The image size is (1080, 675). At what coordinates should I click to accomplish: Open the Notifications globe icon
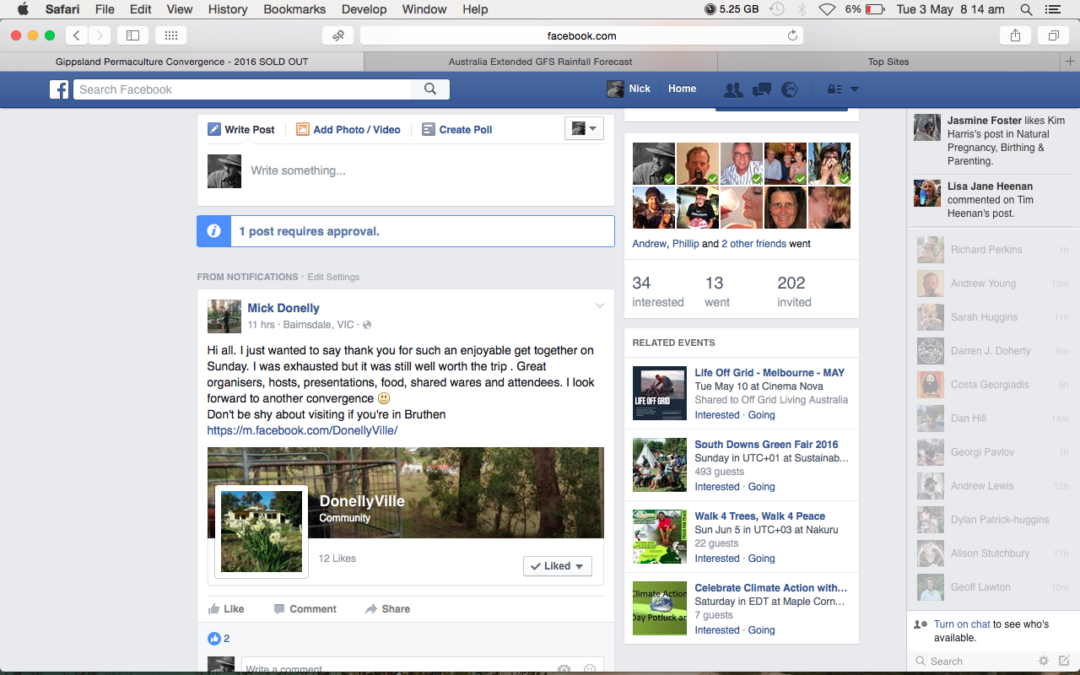click(789, 90)
